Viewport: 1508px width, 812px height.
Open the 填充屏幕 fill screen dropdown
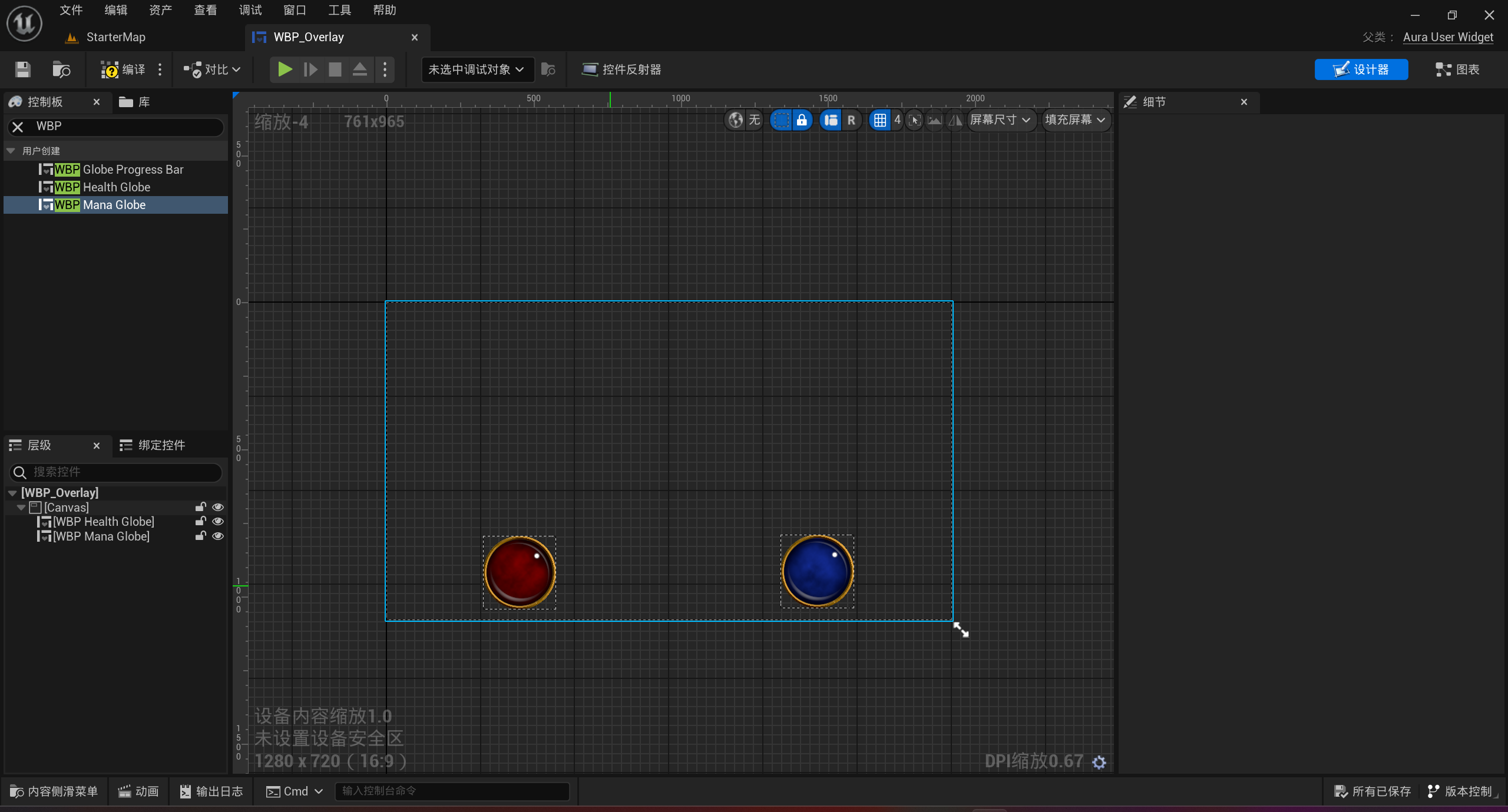pyautogui.click(x=1076, y=120)
